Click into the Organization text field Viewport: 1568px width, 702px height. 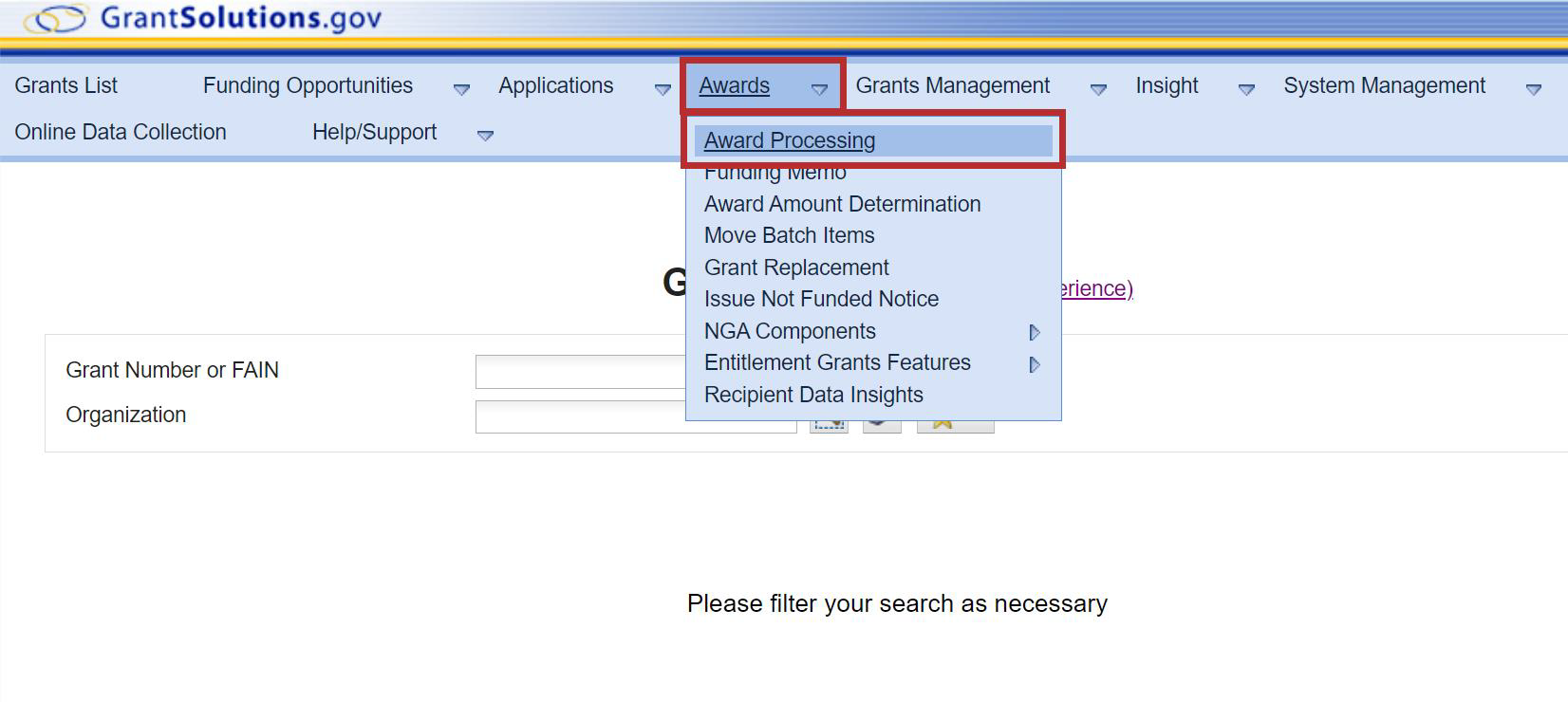(x=579, y=416)
